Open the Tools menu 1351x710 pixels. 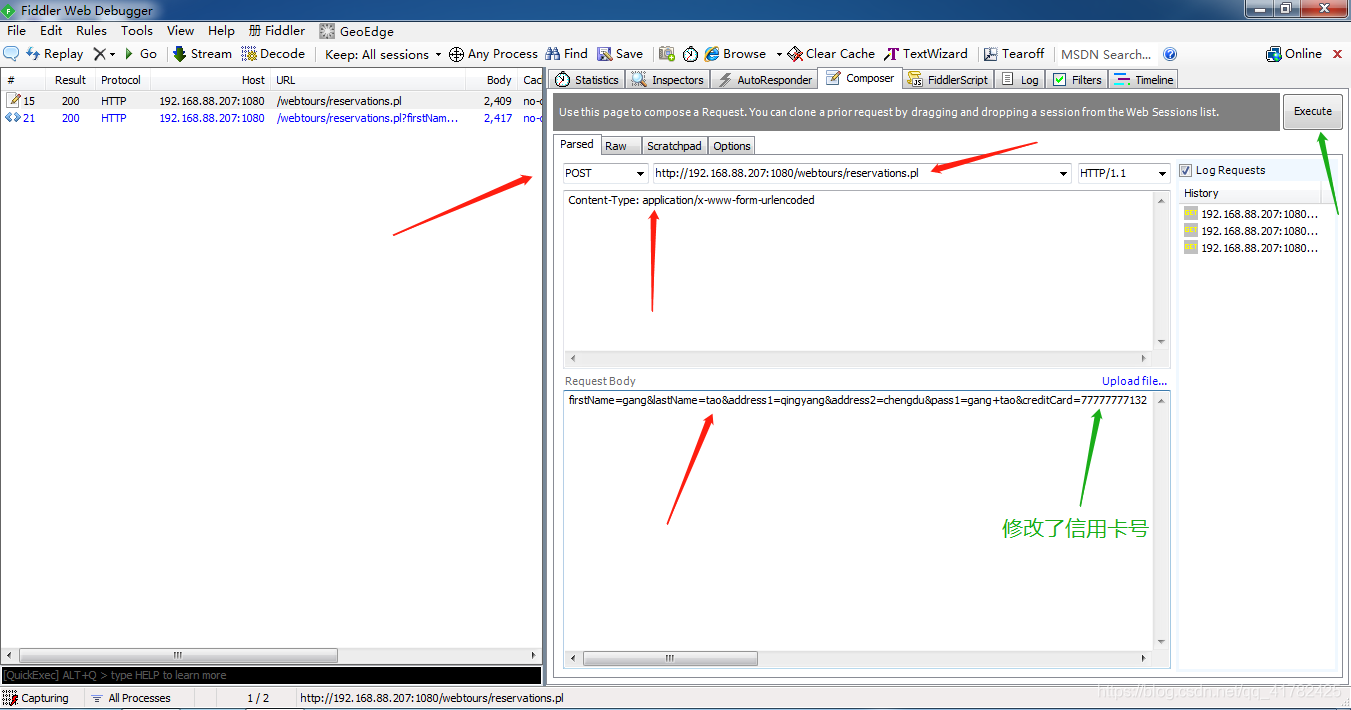[137, 31]
